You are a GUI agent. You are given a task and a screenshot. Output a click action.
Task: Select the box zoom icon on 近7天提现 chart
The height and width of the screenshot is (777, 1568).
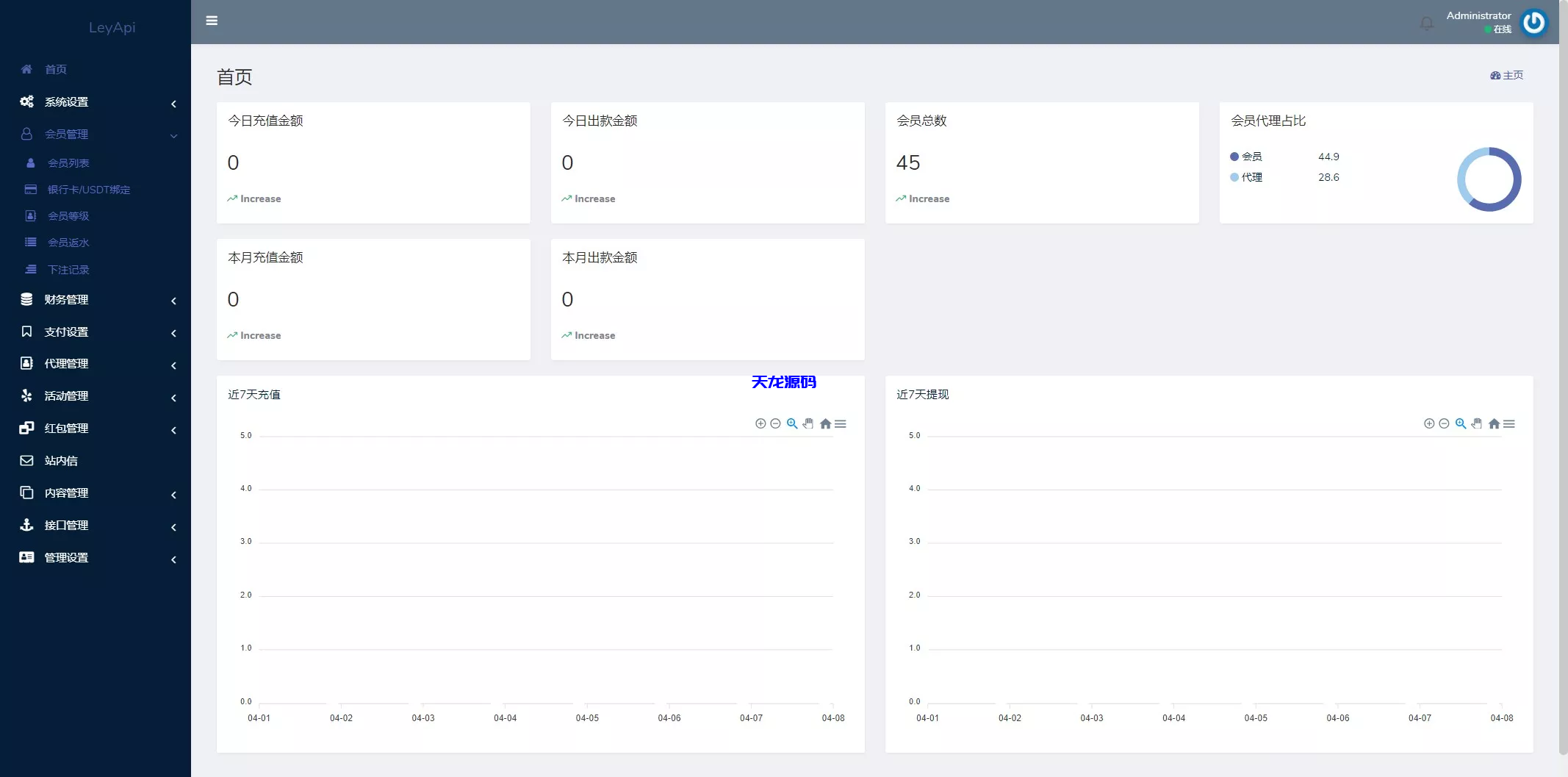tap(1461, 423)
